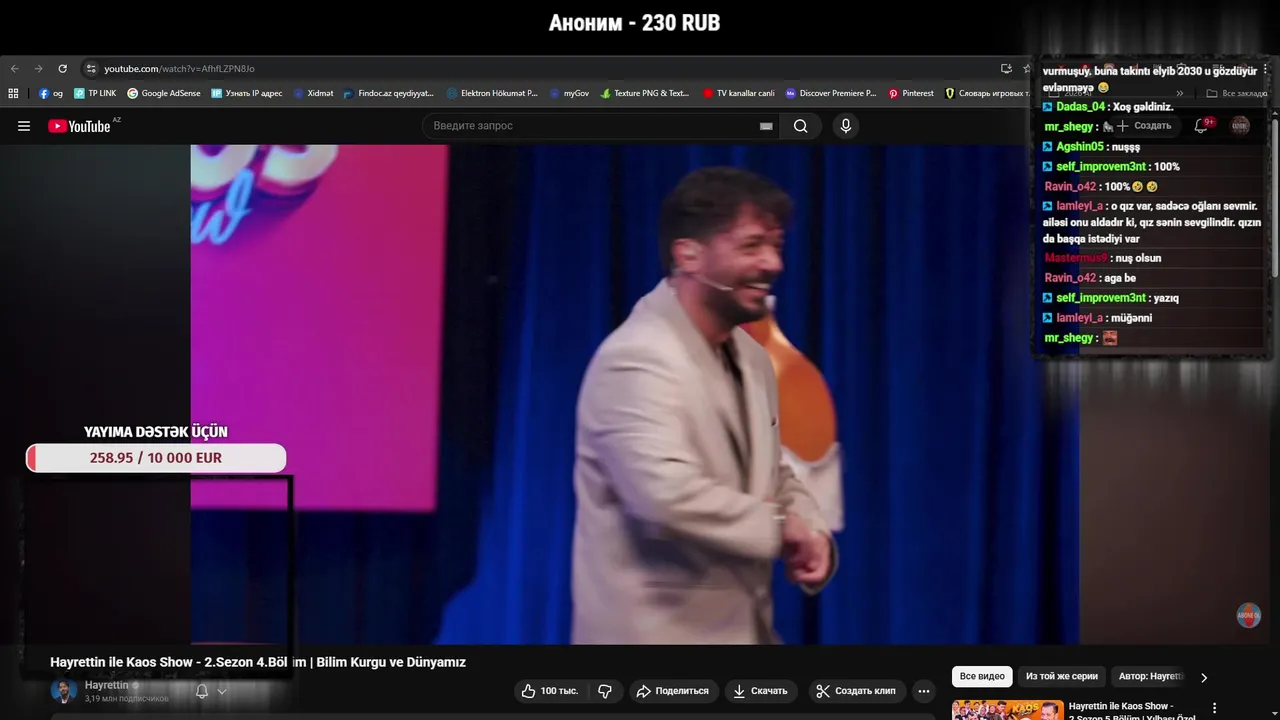Click chat message 'müğənni' by lamleyl_a
The width and height of the screenshot is (1280, 720).
[1131, 318]
